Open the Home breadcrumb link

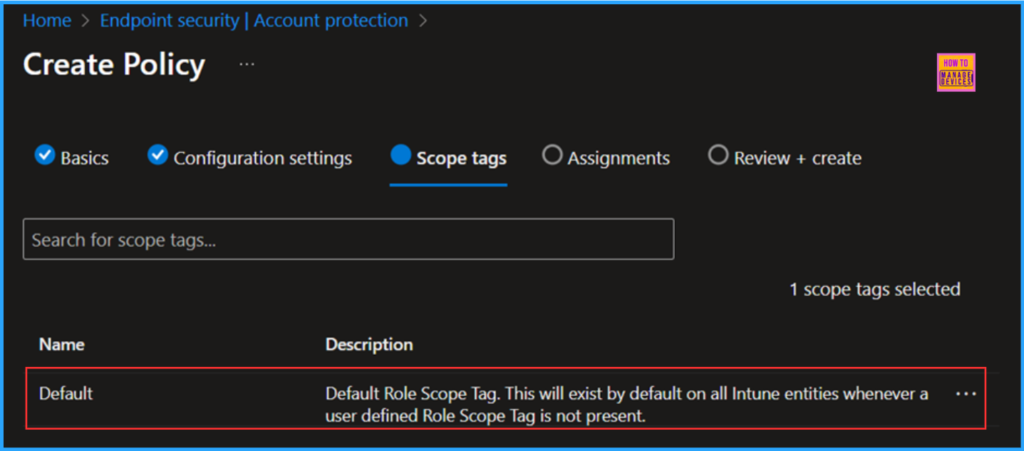(47, 21)
